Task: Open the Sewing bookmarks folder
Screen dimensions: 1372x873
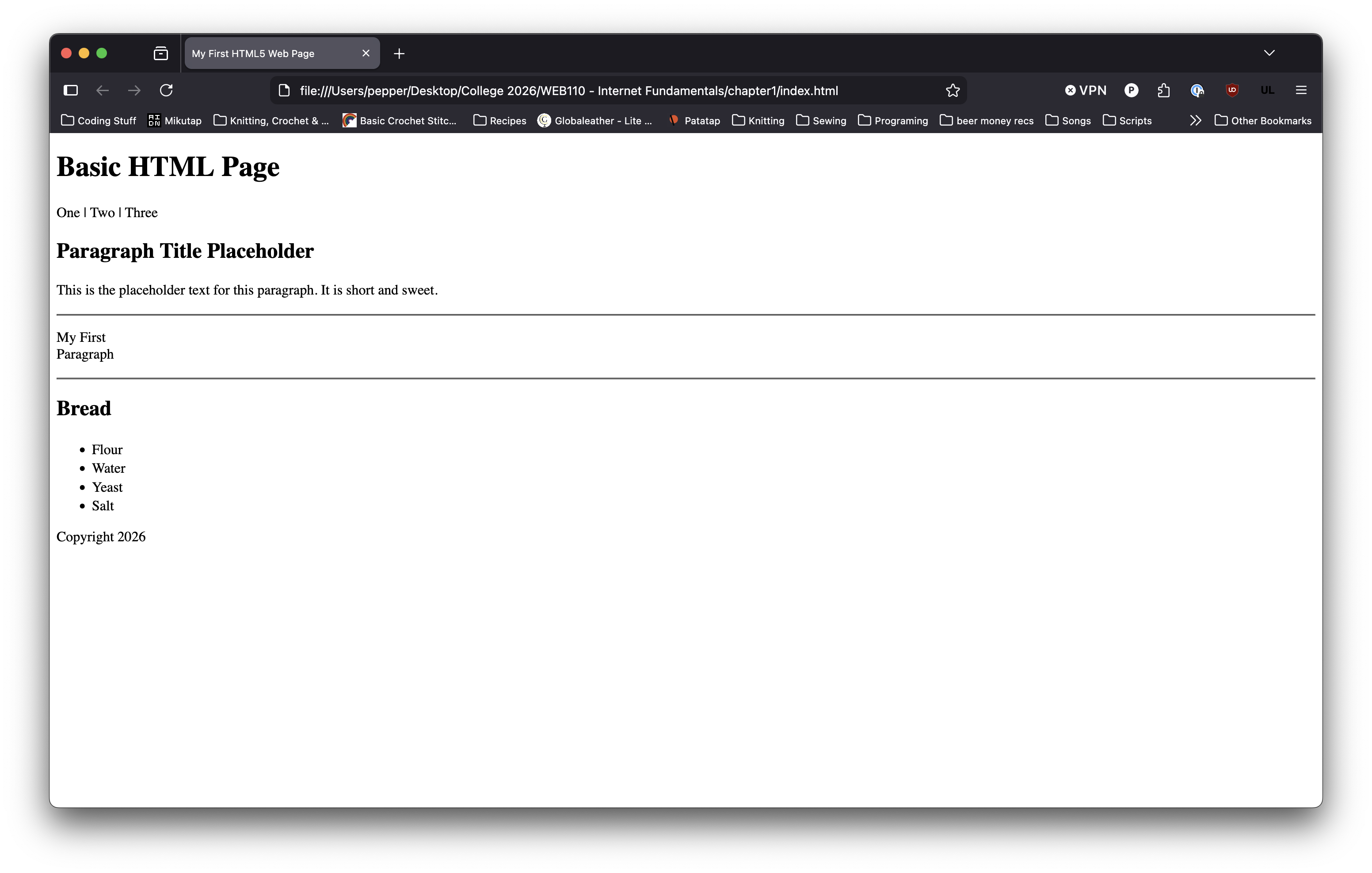Action: (x=821, y=120)
